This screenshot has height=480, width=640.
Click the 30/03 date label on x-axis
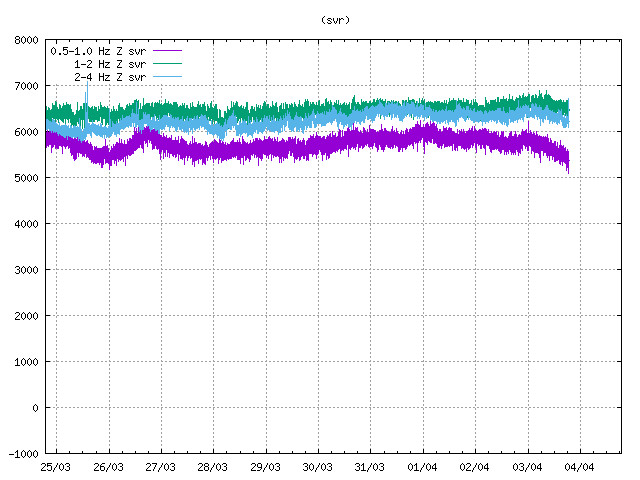tap(317, 467)
